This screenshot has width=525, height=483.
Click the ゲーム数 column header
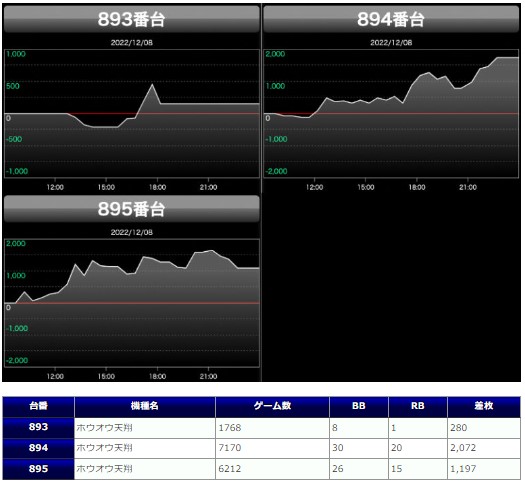tap(272, 406)
